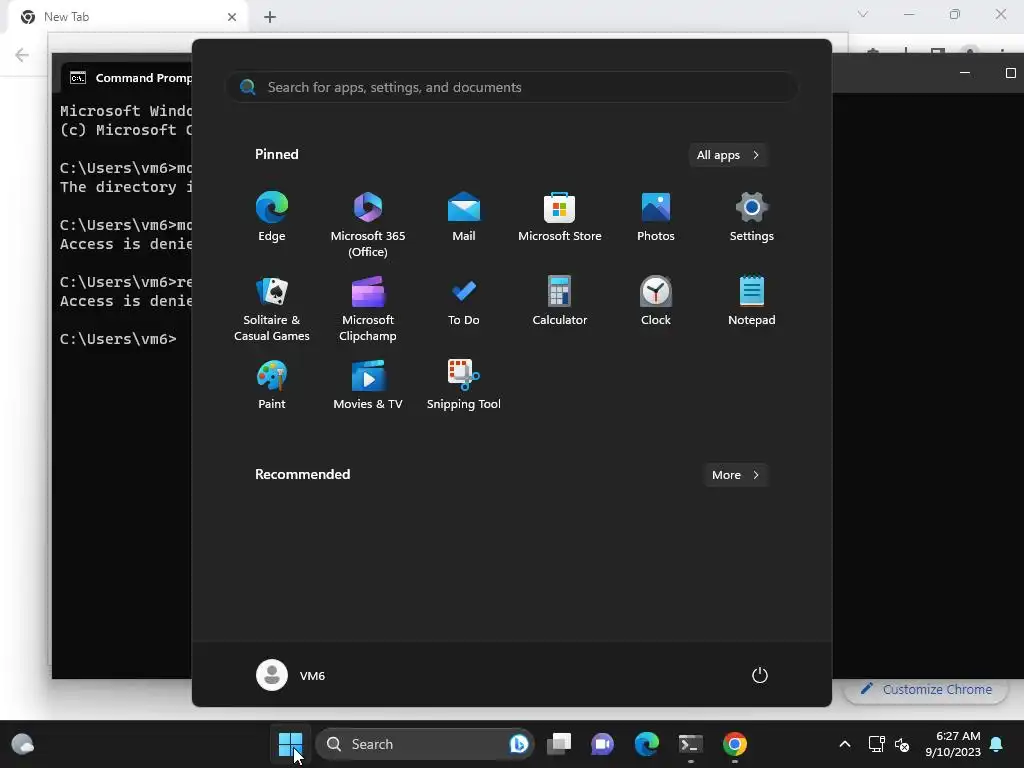This screenshot has width=1024, height=768.
Task: Select the New Tab tab in Chrome
Action: [128, 17]
